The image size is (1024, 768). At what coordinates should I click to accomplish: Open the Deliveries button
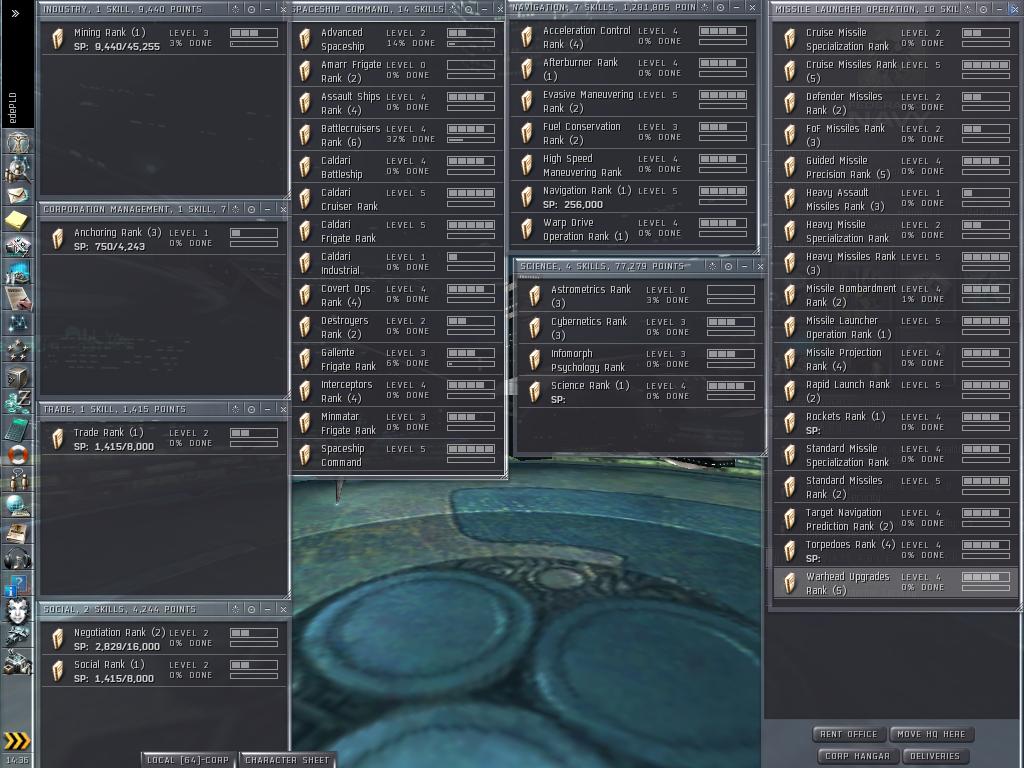click(x=935, y=756)
